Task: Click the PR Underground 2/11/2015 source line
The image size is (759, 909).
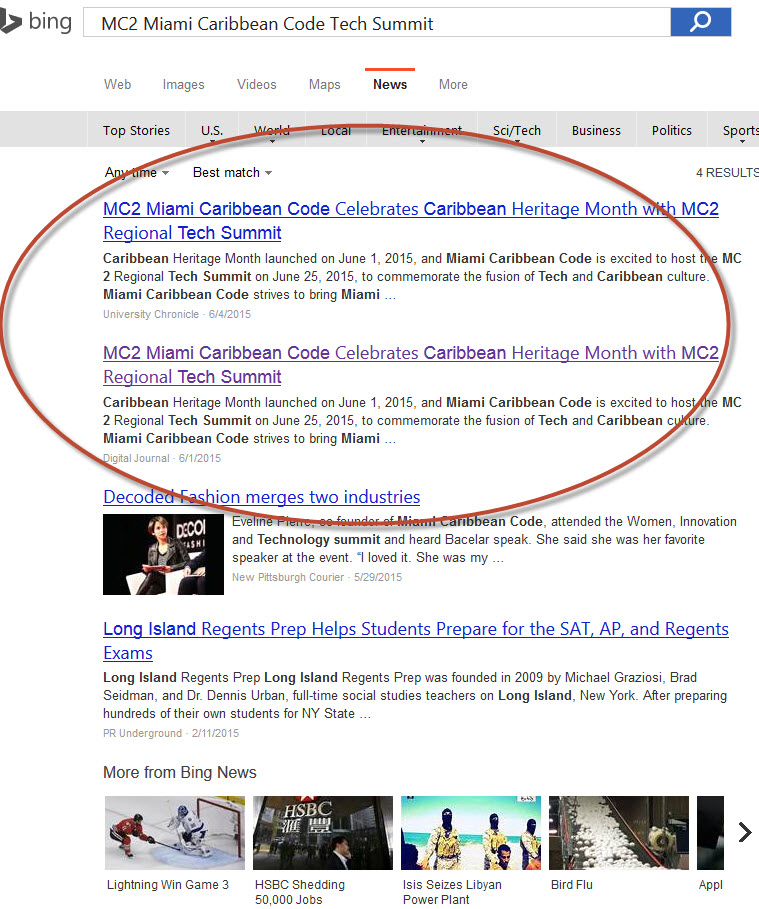Action: [x=170, y=733]
